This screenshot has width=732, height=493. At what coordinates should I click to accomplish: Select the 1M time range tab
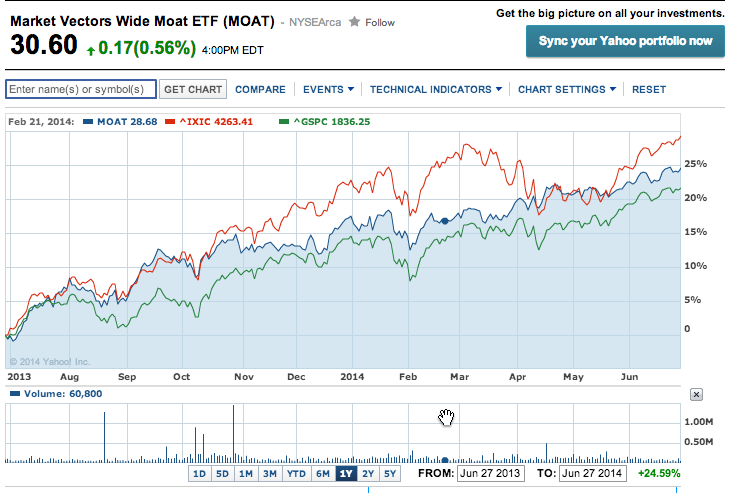click(x=246, y=474)
